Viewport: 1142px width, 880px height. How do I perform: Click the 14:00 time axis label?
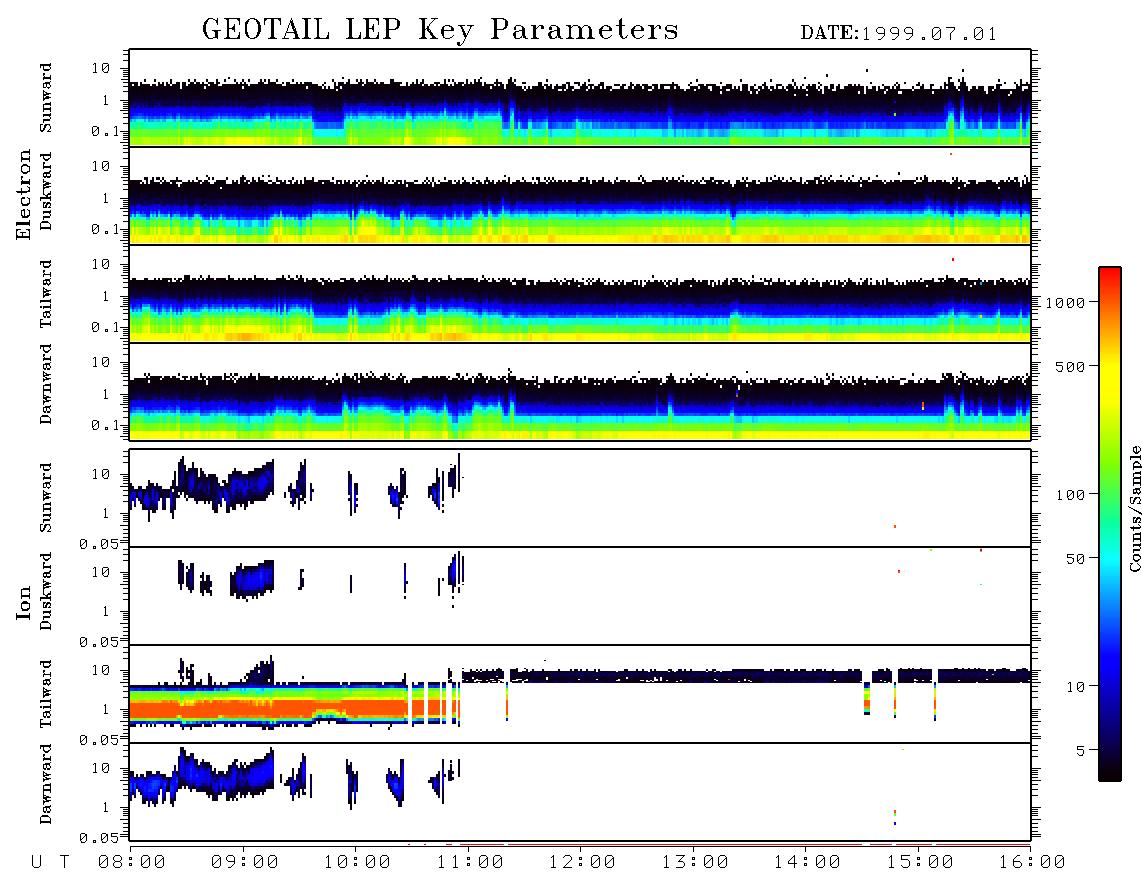pos(807,863)
